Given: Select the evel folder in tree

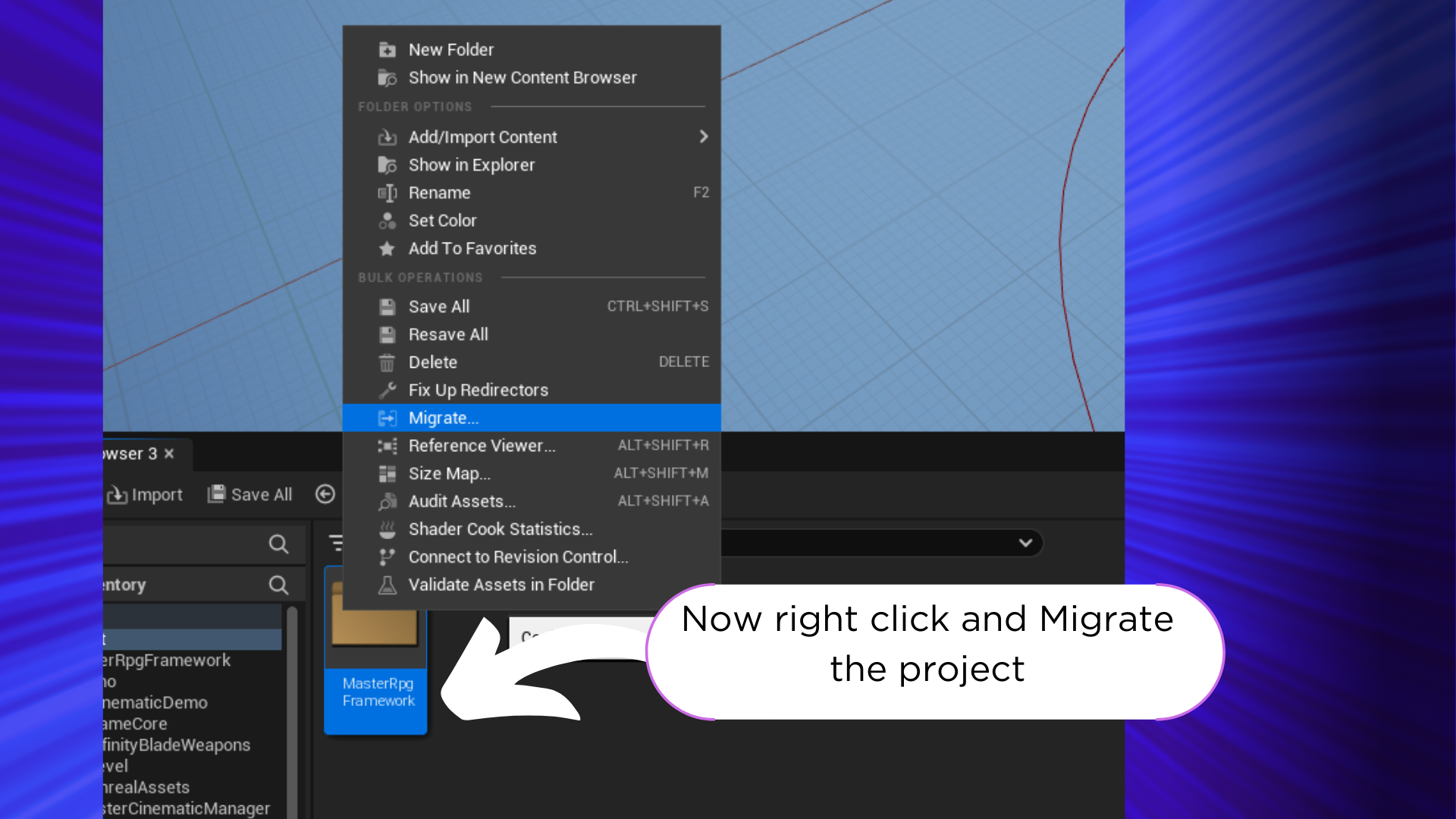Looking at the screenshot, I should (116, 767).
